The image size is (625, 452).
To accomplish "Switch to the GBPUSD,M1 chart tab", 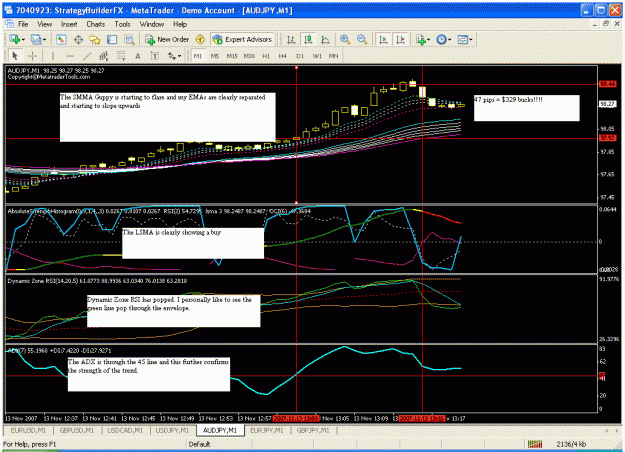I will click(77, 430).
